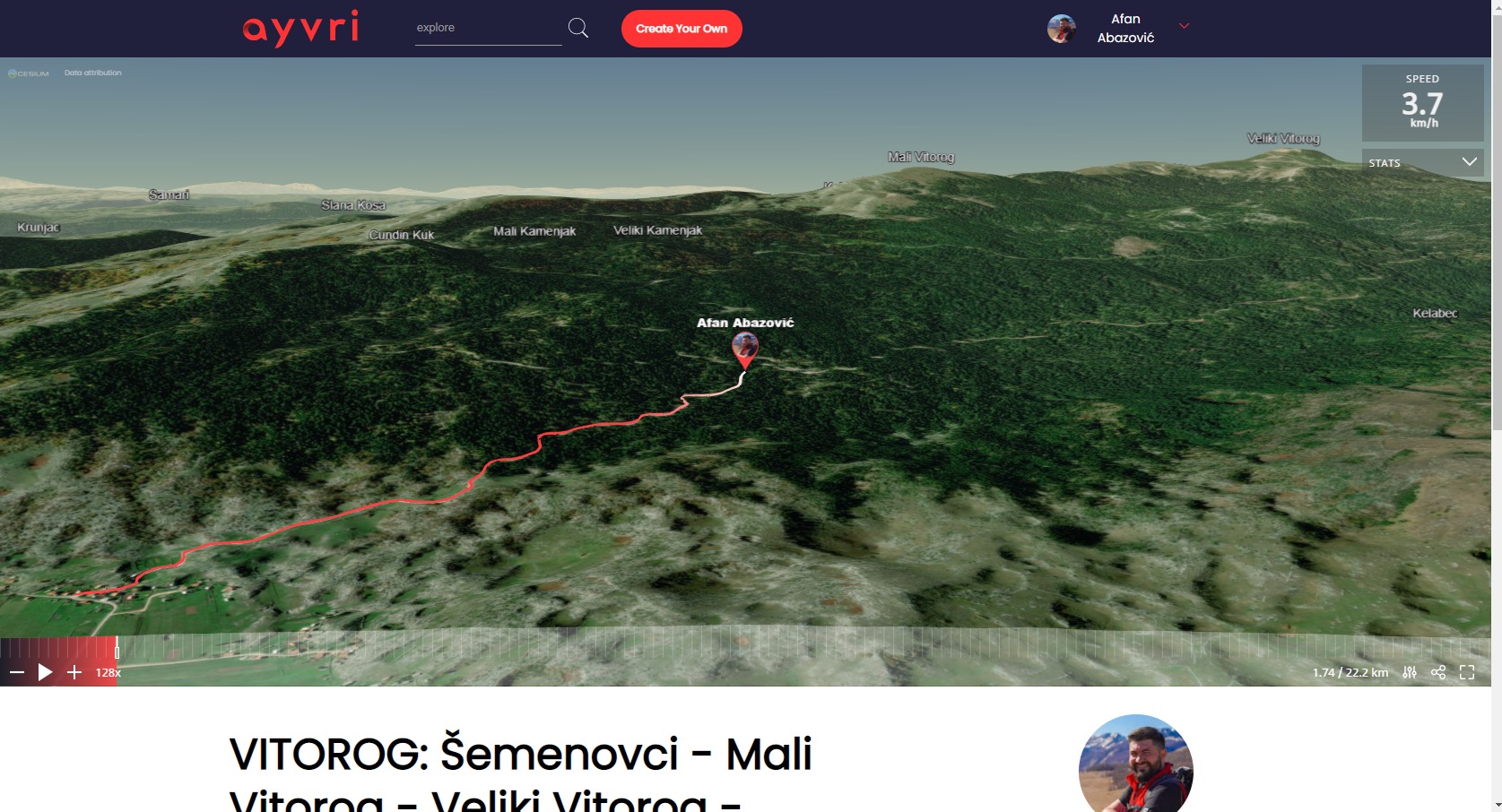Click the share icon

click(1438, 672)
